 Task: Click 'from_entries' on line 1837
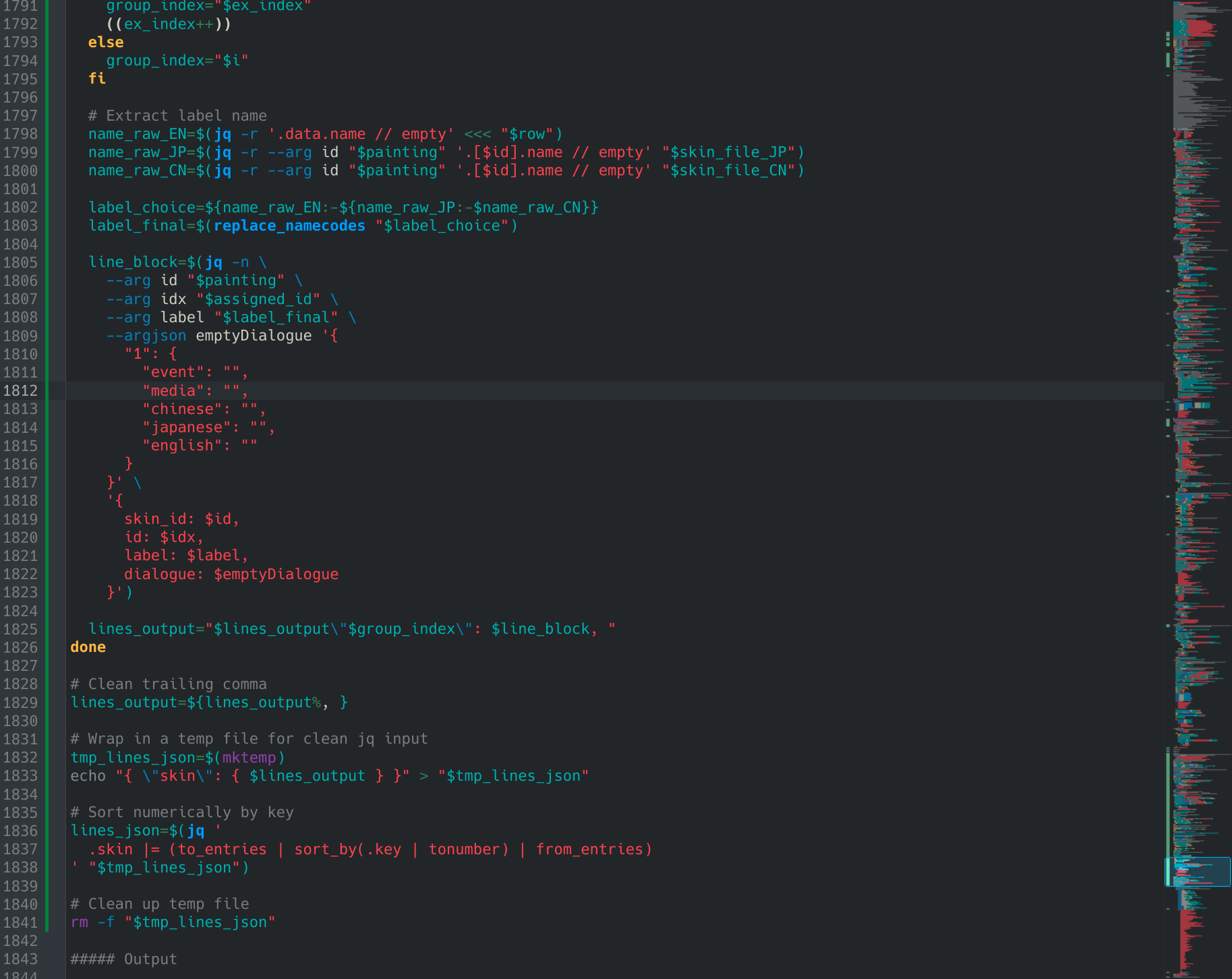[x=590, y=849]
